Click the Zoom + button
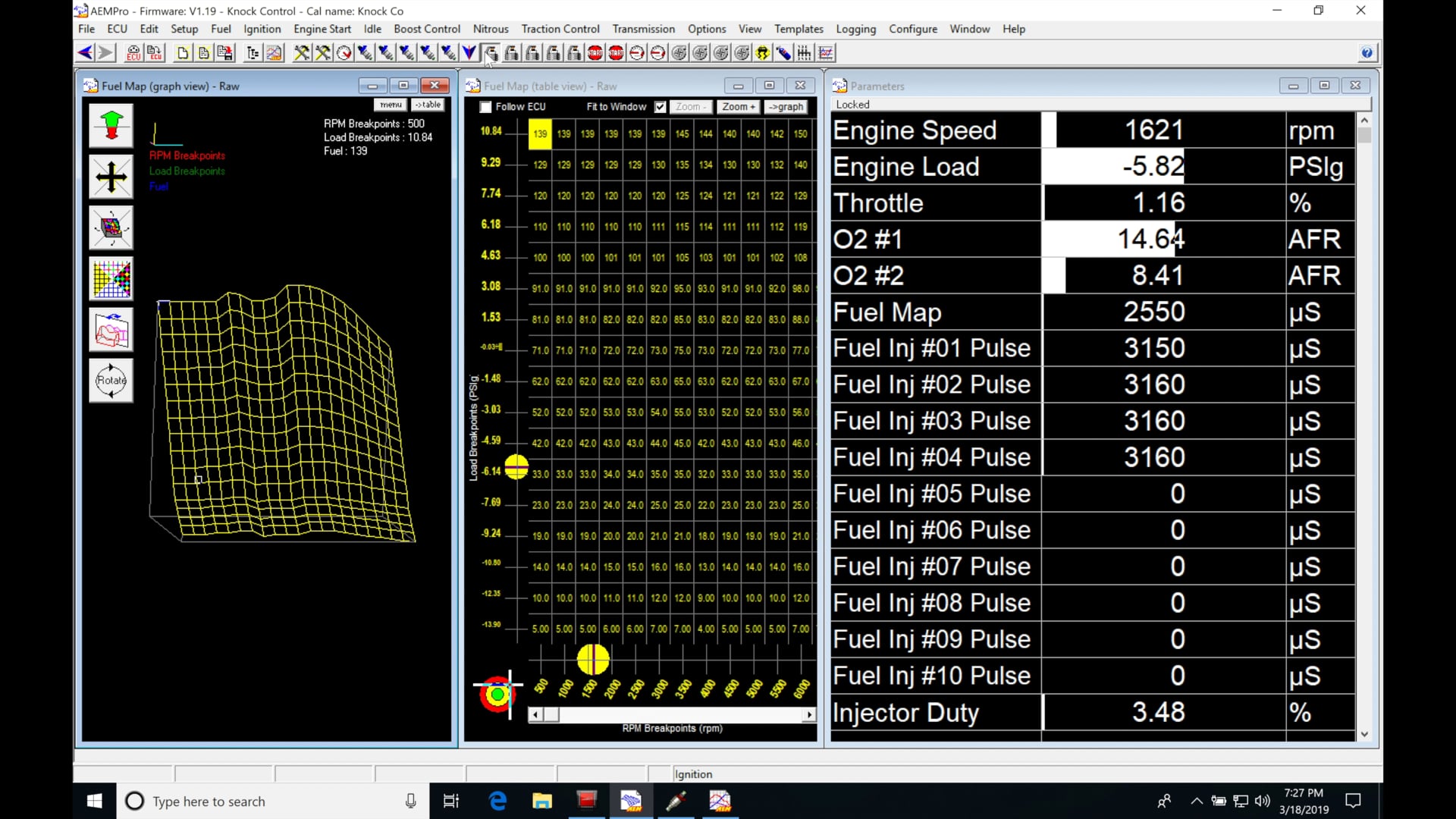 click(738, 107)
